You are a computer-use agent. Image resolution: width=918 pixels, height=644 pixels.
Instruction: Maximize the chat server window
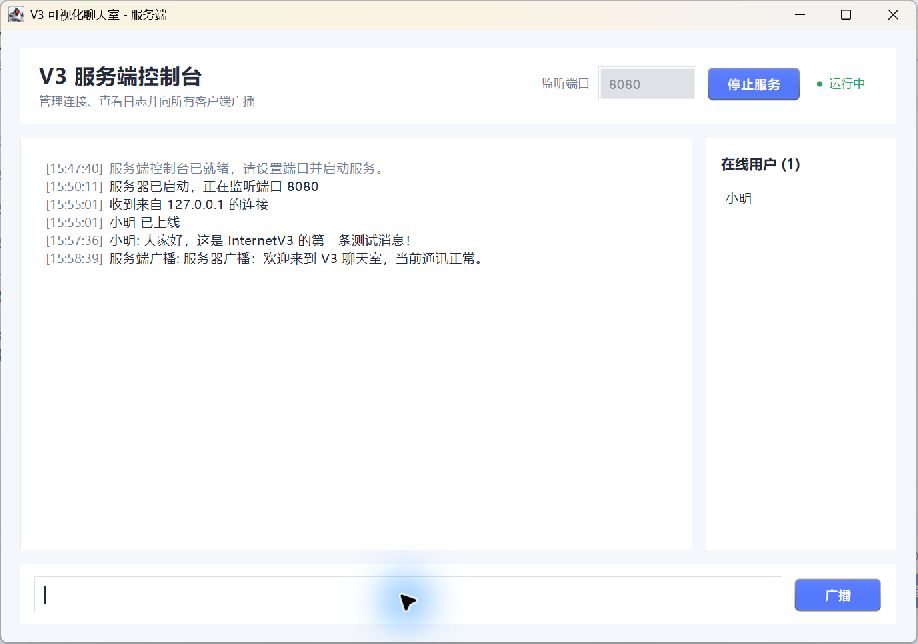(x=846, y=15)
